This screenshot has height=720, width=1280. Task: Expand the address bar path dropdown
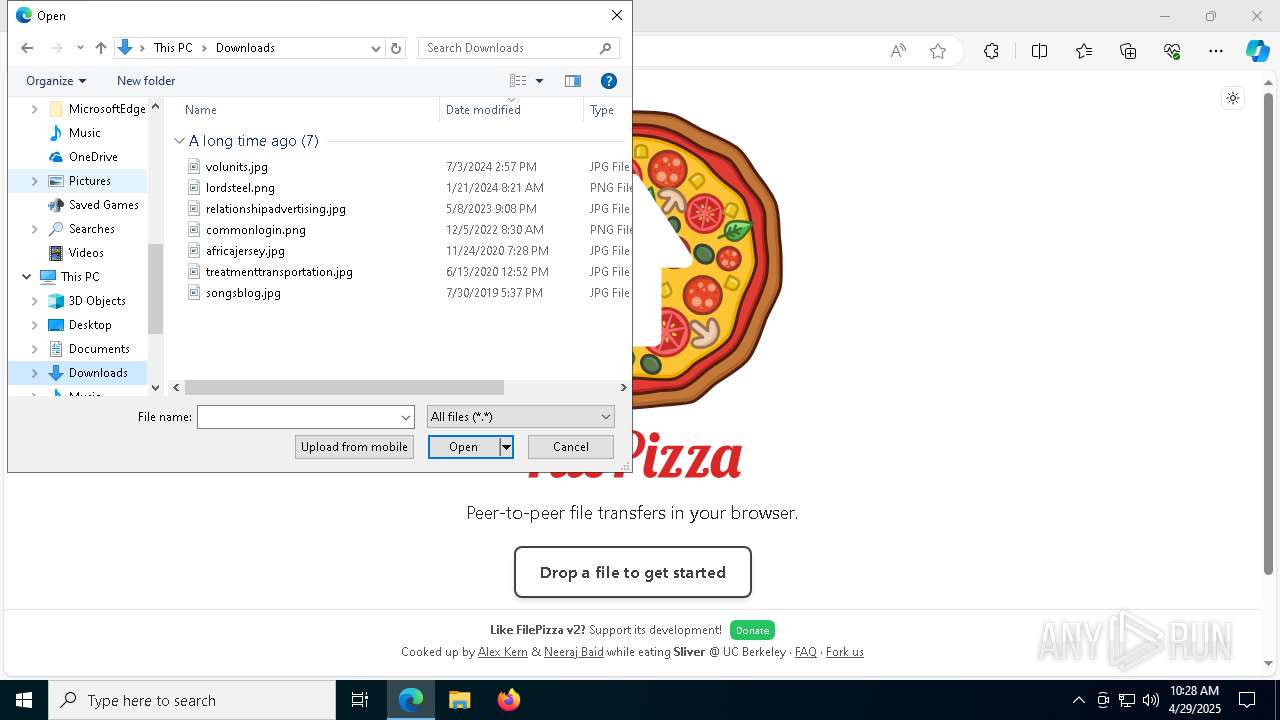[376, 48]
